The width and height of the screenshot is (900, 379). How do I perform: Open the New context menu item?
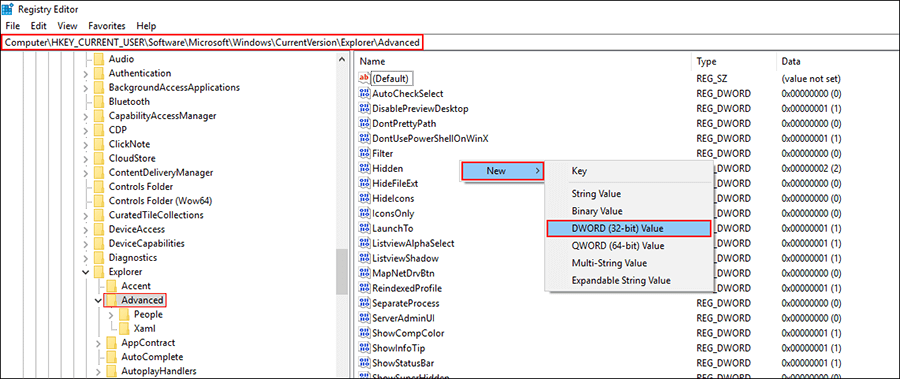click(x=503, y=171)
